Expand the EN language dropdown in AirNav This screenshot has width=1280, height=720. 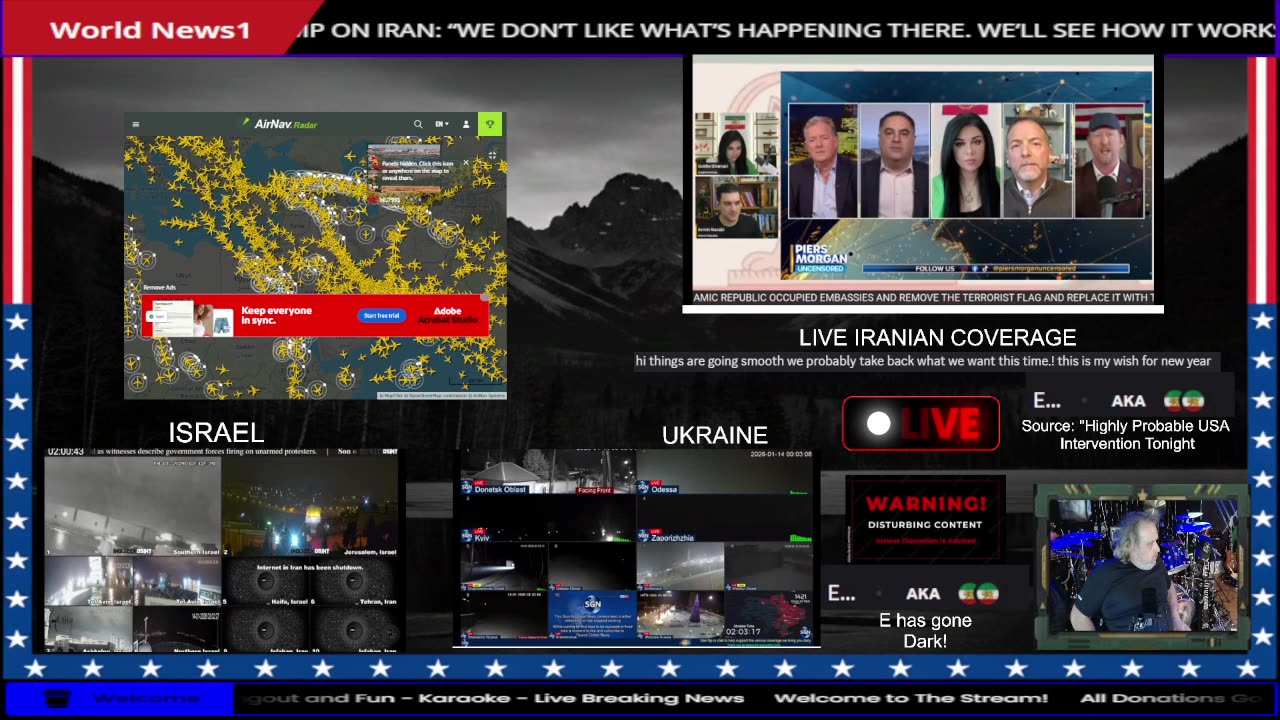[x=441, y=124]
